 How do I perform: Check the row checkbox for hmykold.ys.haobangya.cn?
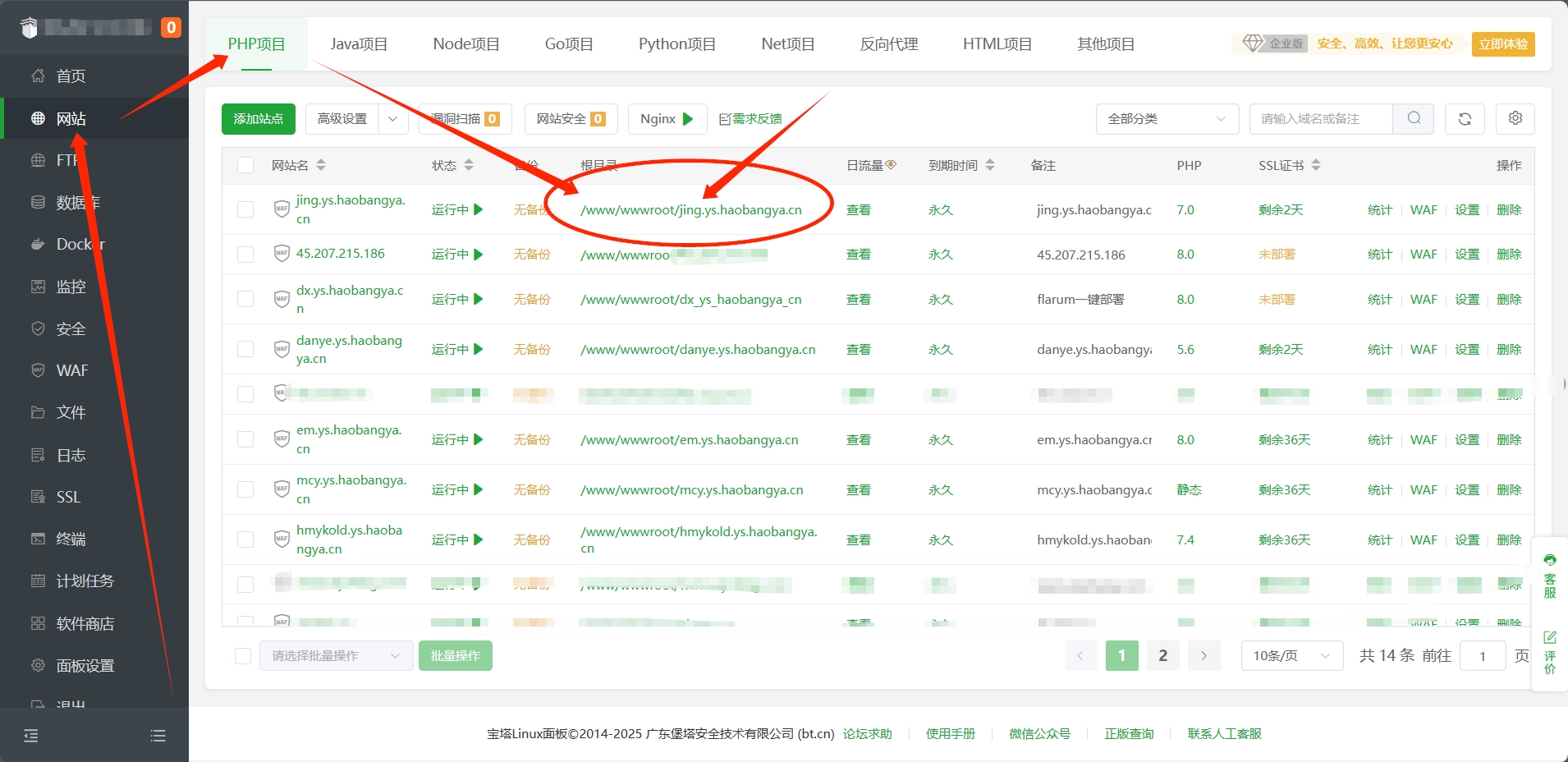pyautogui.click(x=245, y=539)
